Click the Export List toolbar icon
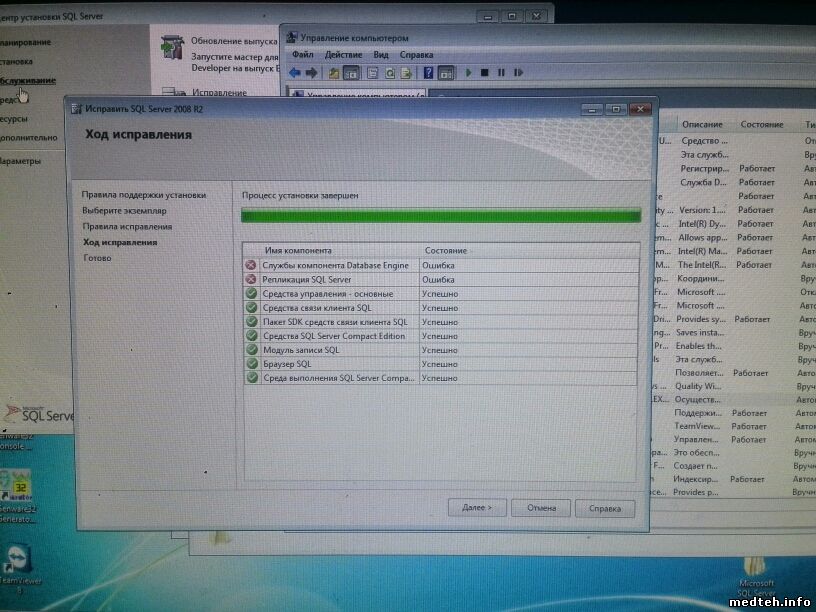 coord(406,73)
